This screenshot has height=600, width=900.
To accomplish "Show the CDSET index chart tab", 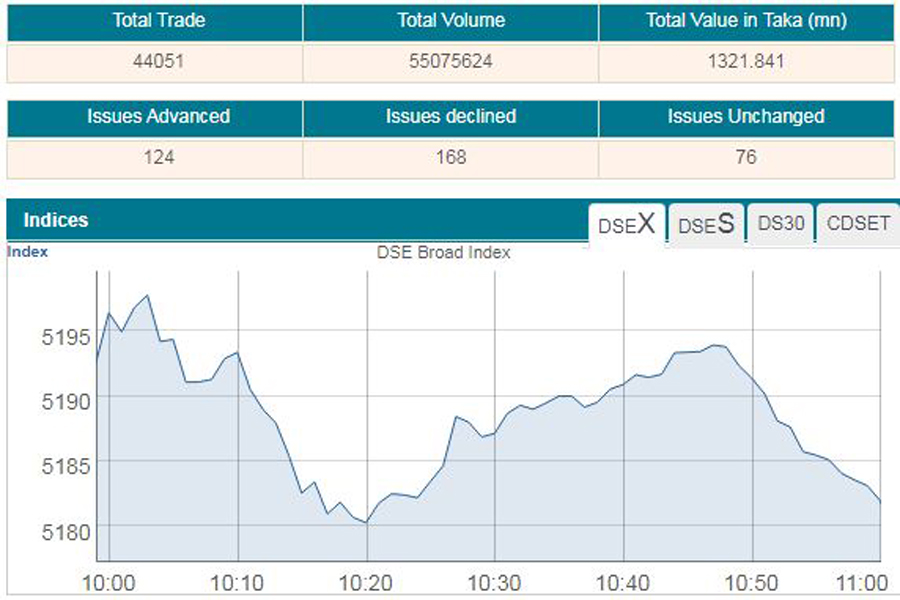I will coord(858,223).
